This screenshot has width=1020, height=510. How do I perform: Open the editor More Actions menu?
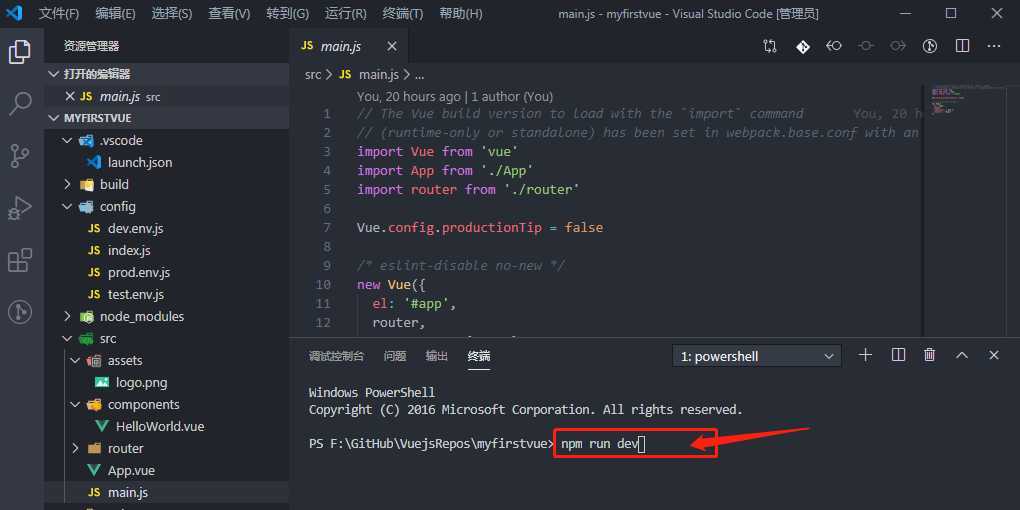click(994, 46)
